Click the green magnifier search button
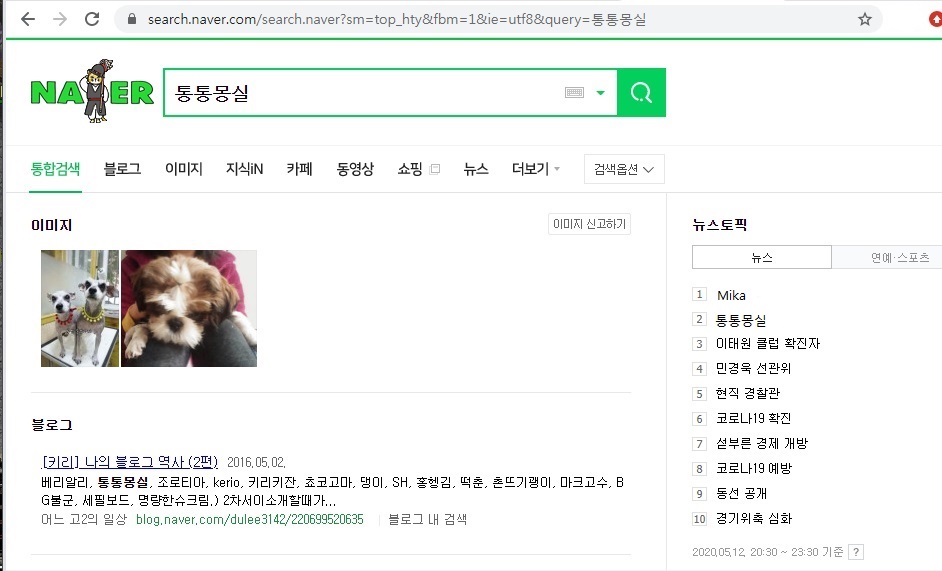The height and width of the screenshot is (571, 942). [x=641, y=93]
